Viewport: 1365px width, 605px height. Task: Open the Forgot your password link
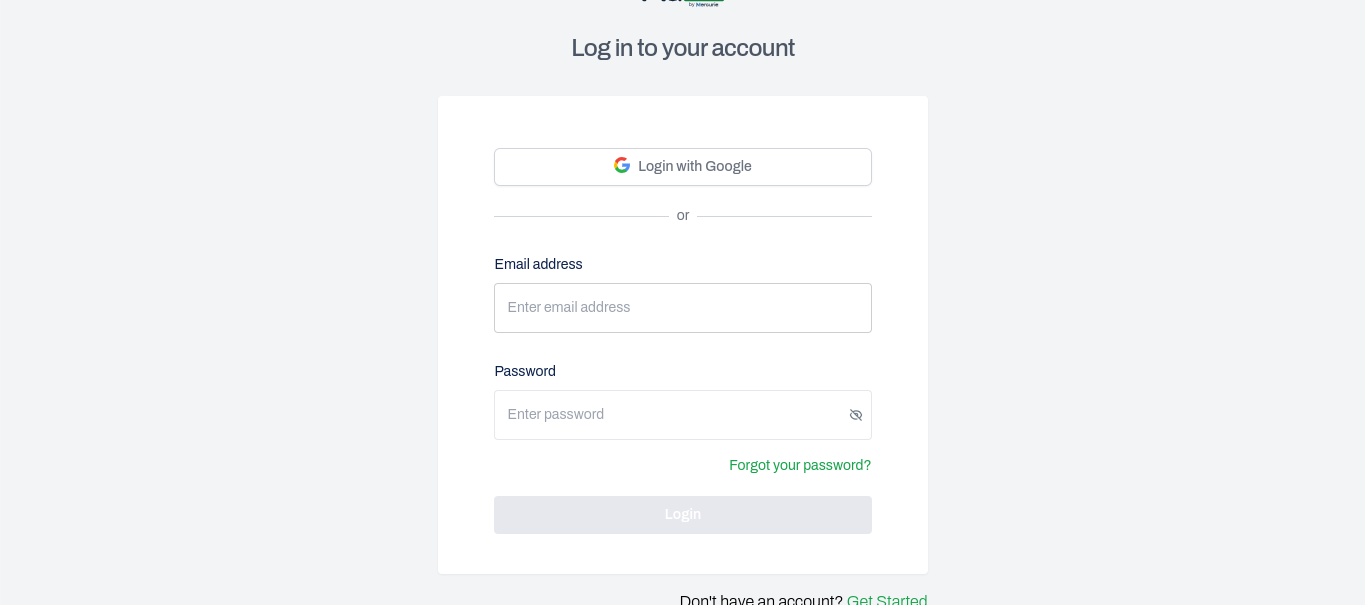tap(799, 465)
